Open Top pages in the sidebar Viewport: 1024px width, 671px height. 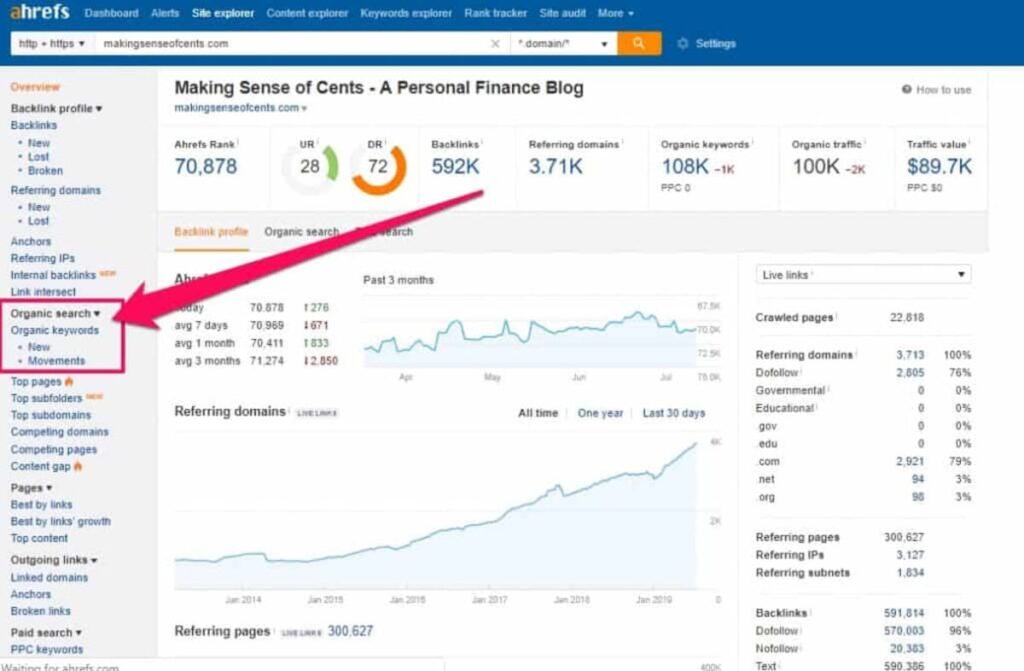(x=36, y=382)
